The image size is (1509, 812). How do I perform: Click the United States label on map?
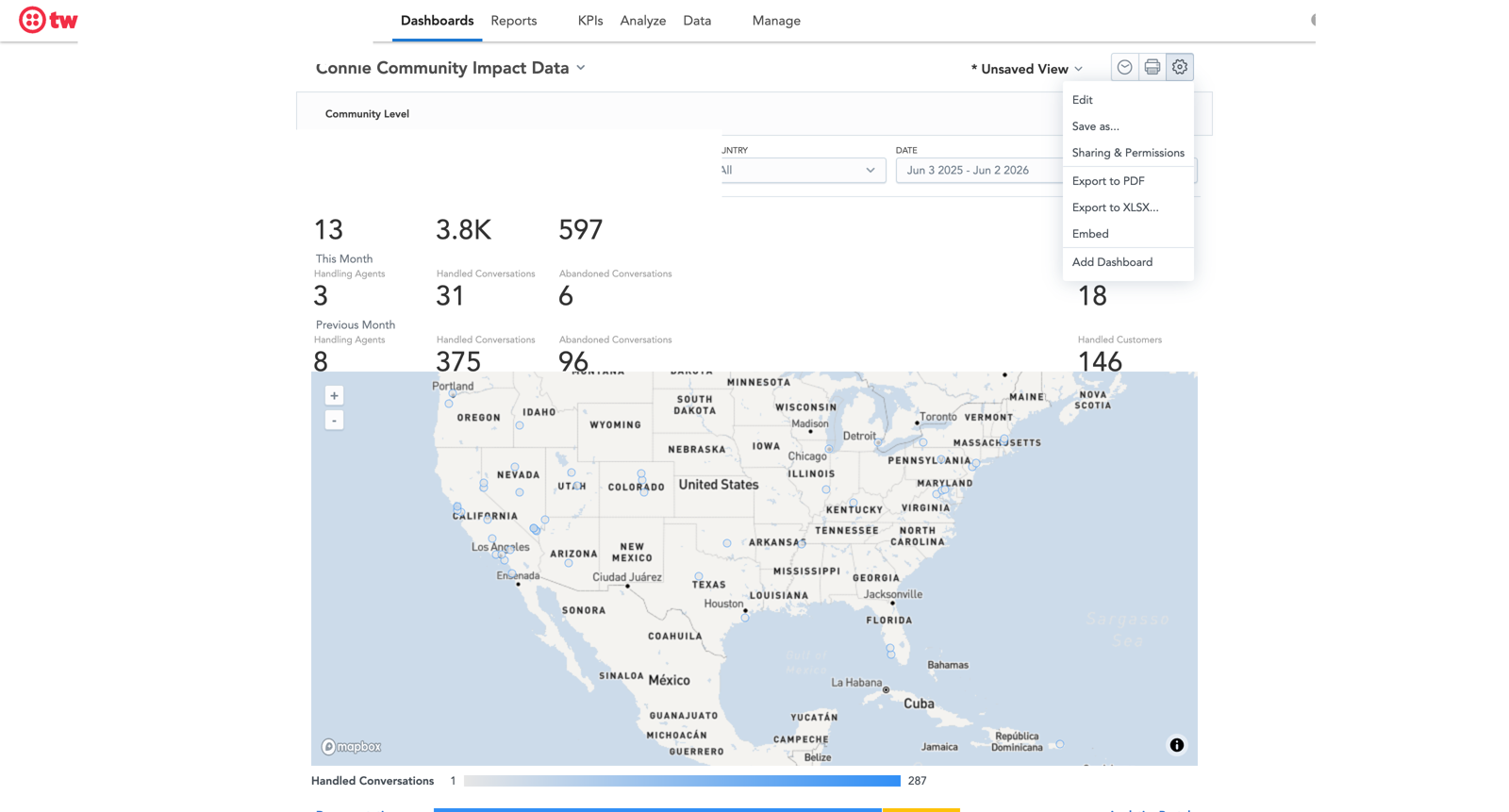[718, 485]
